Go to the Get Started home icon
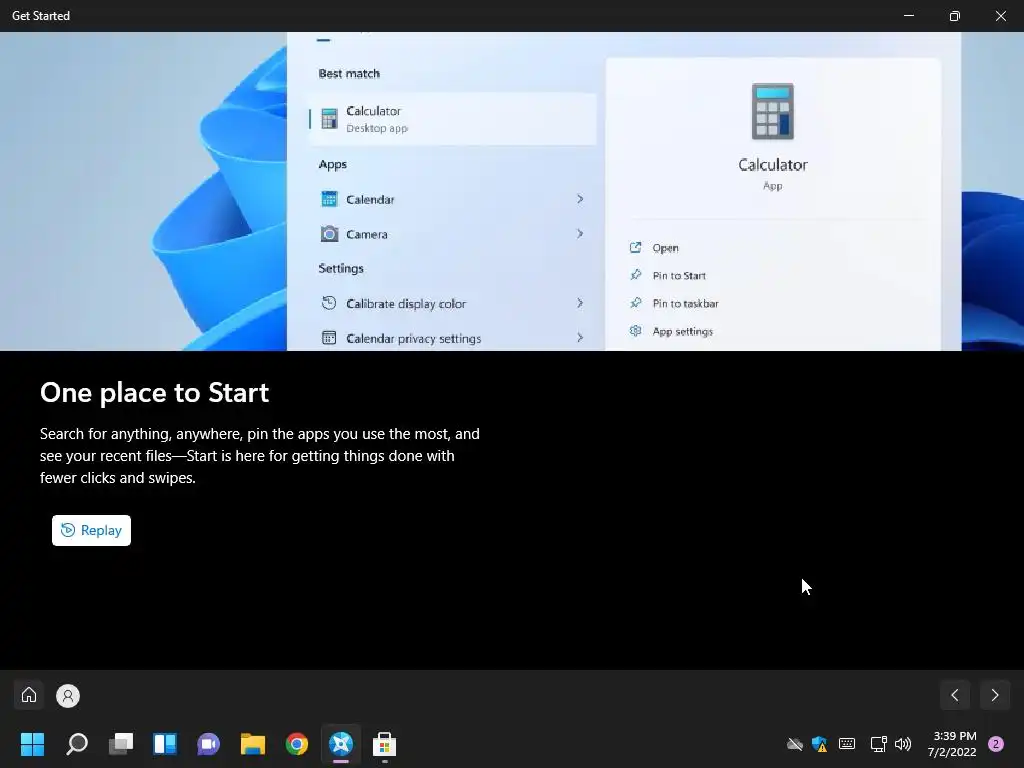This screenshot has height=768, width=1024. [x=29, y=695]
